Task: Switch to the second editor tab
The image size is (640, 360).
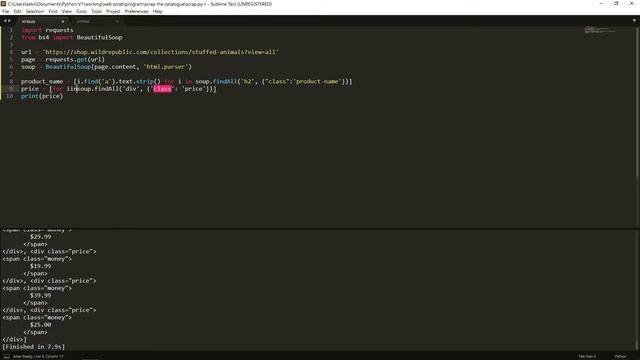Action: click(x=96, y=21)
